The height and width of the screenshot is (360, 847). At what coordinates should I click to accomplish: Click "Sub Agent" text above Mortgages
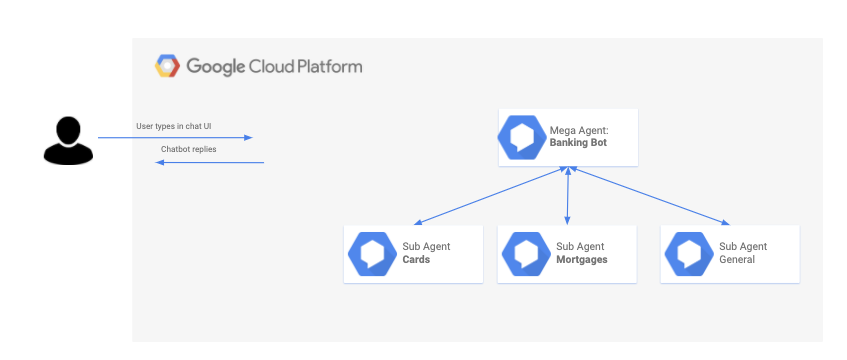tap(580, 246)
